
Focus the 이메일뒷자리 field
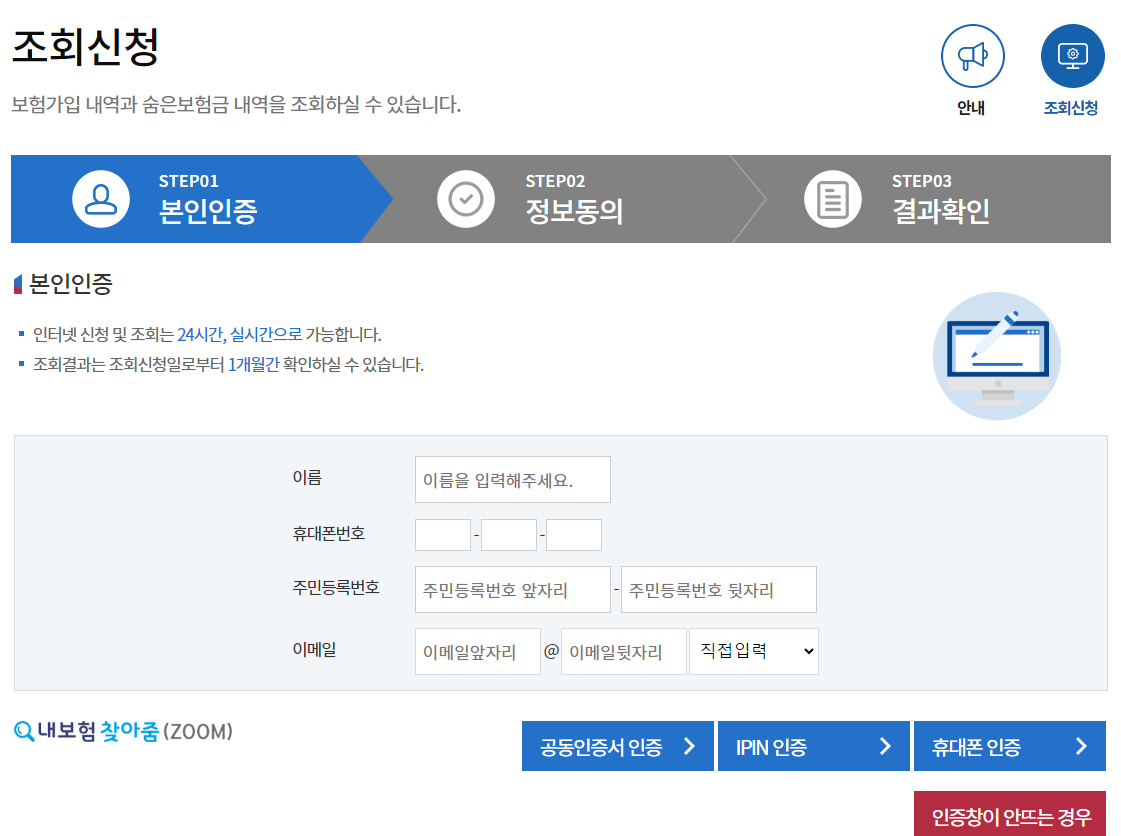click(623, 651)
